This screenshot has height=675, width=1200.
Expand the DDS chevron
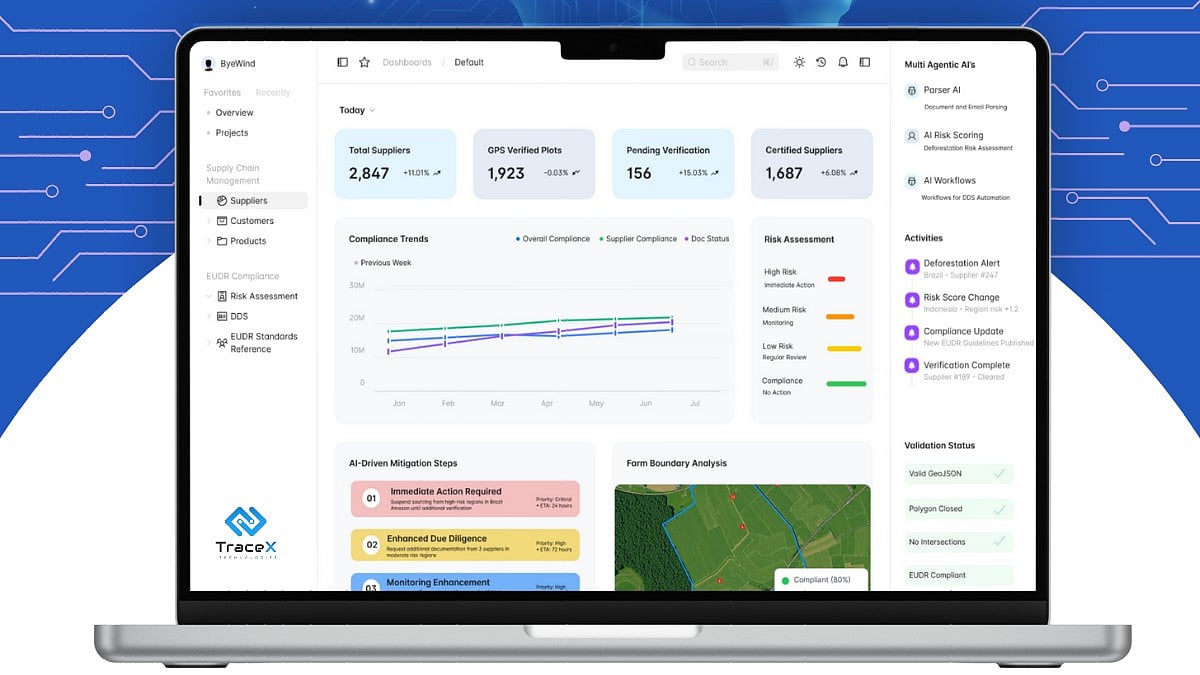pos(209,316)
